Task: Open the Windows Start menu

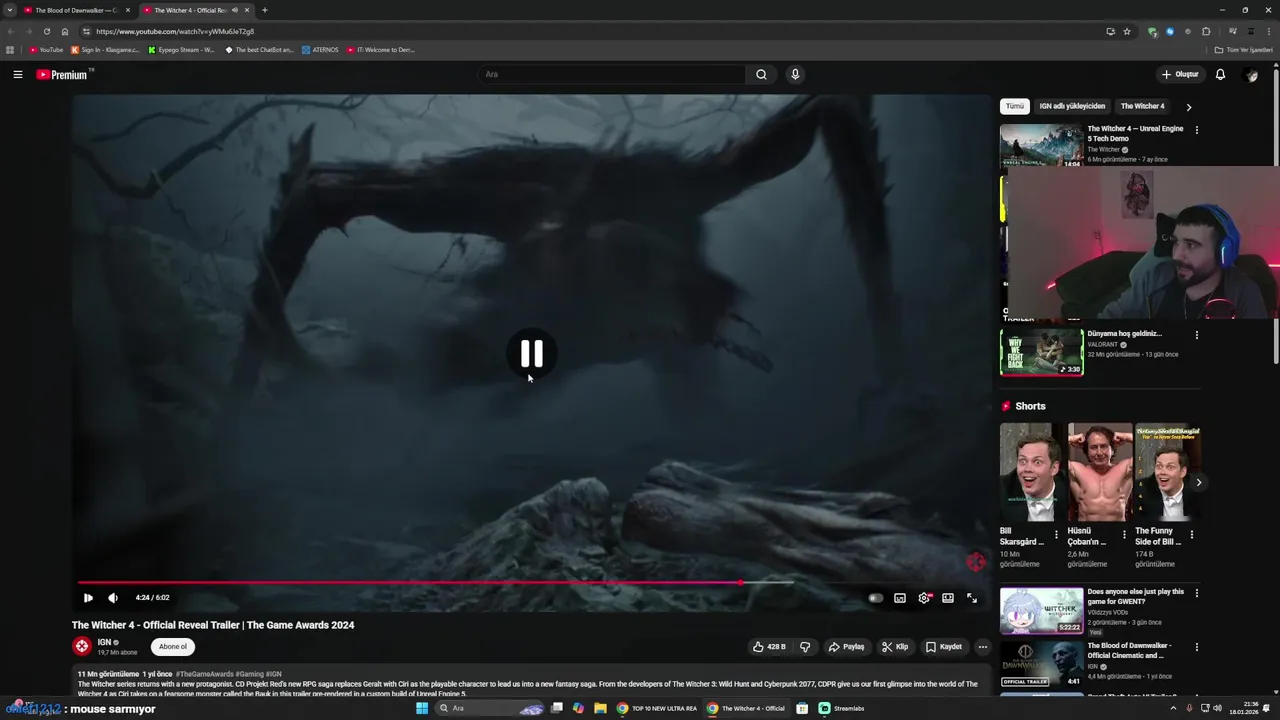Action: click(x=422, y=708)
